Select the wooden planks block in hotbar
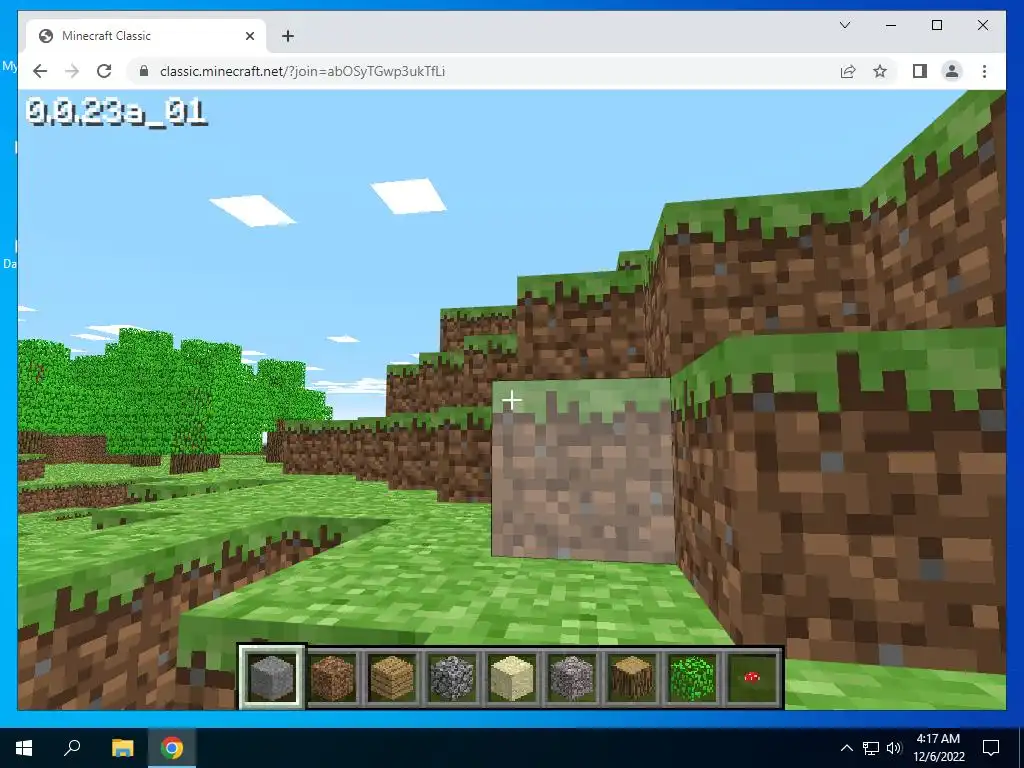The height and width of the screenshot is (768, 1024). click(391, 678)
